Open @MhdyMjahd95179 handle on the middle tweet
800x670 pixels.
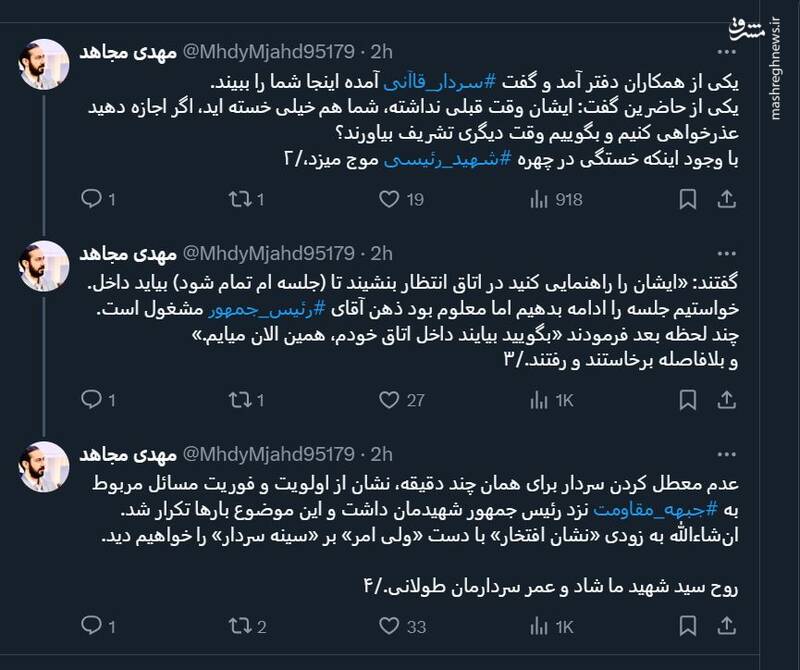click(x=268, y=253)
